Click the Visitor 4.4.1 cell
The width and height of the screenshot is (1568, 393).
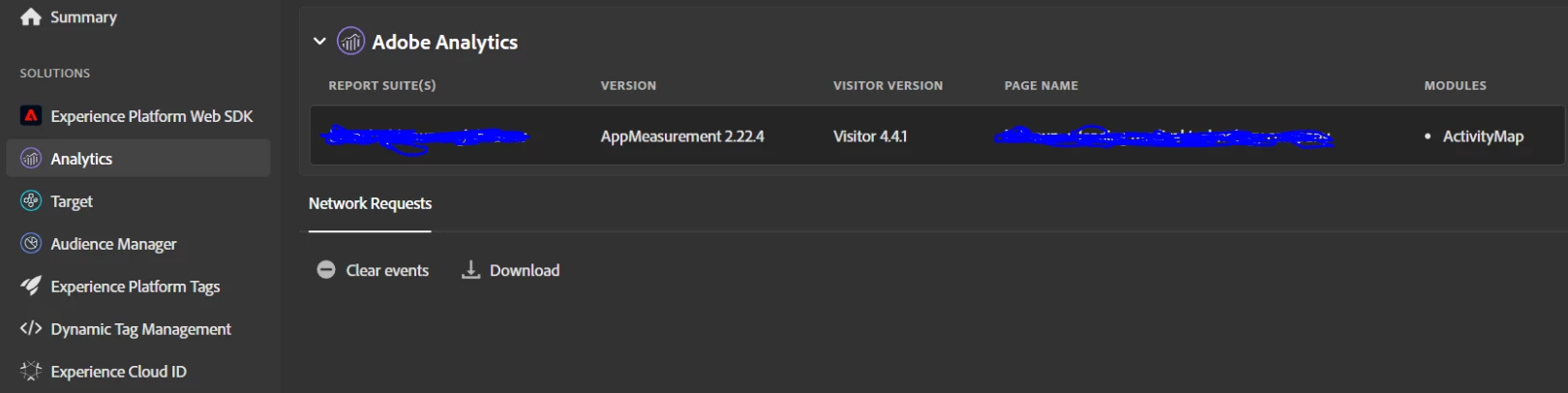click(870, 136)
